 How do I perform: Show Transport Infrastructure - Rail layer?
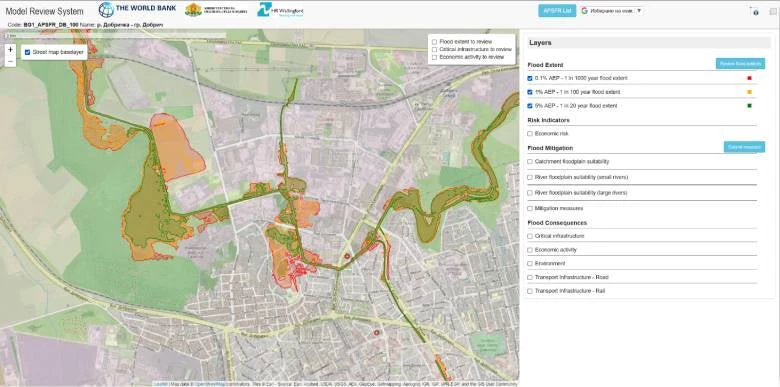click(530, 291)
